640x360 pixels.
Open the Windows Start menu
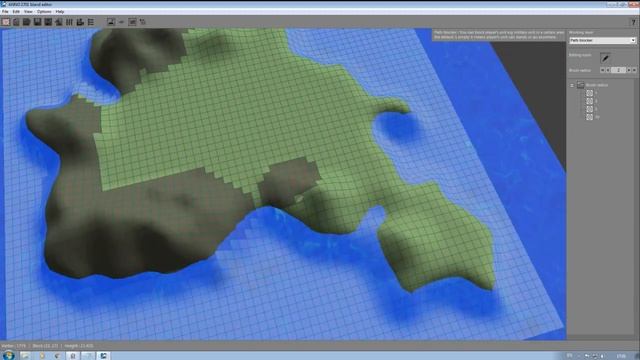coord(8,356)
